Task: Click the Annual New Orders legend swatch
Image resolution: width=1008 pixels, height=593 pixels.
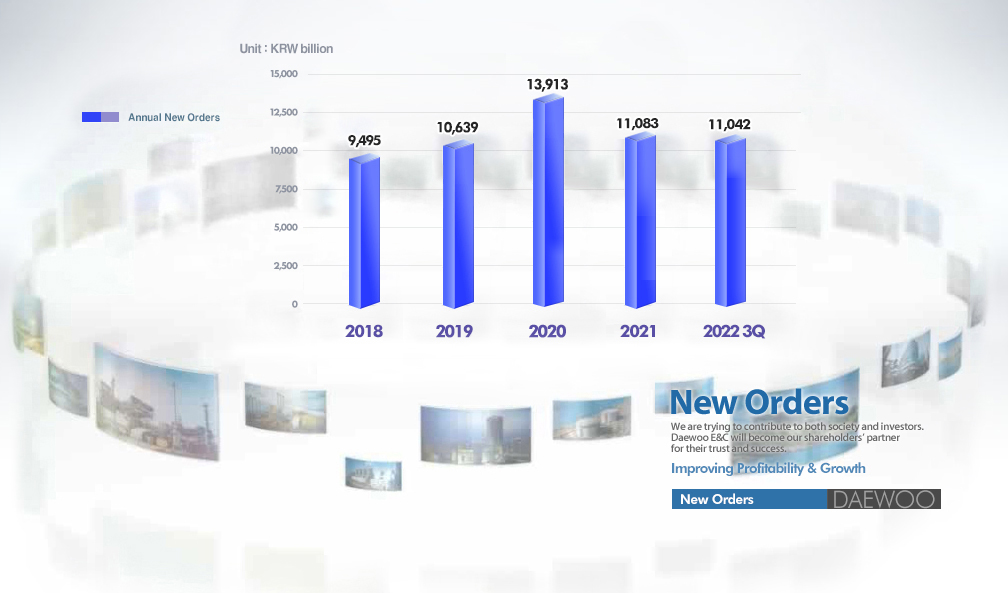Action: (100, 117)
